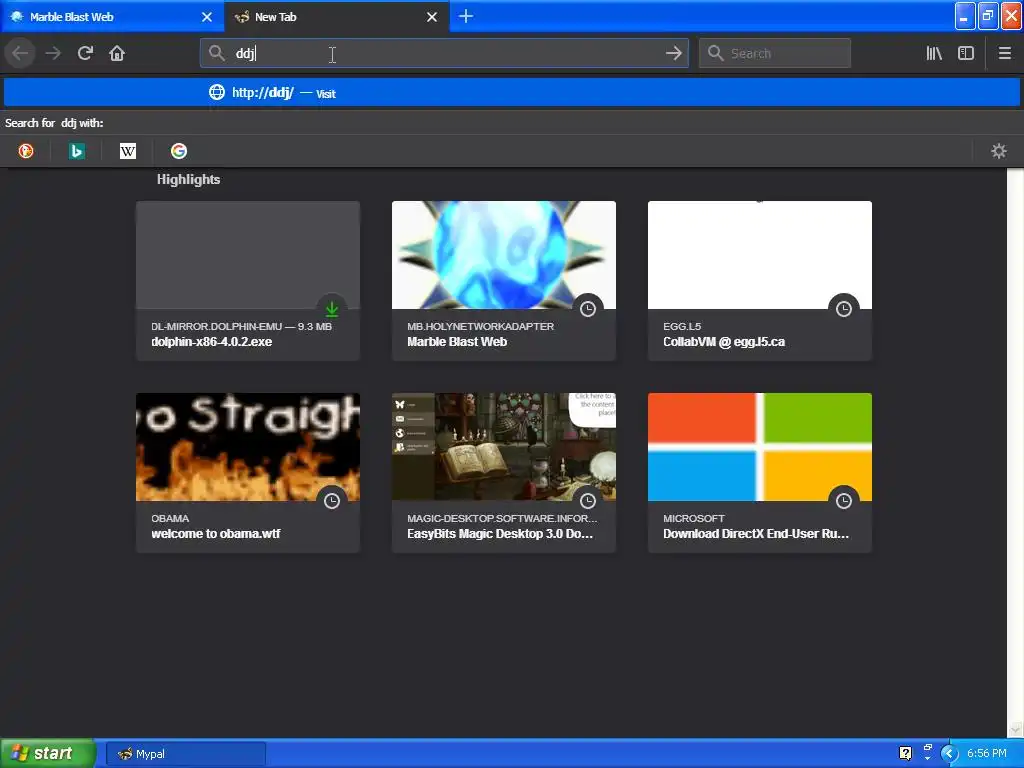Open a new tab with the plus button

466,16
